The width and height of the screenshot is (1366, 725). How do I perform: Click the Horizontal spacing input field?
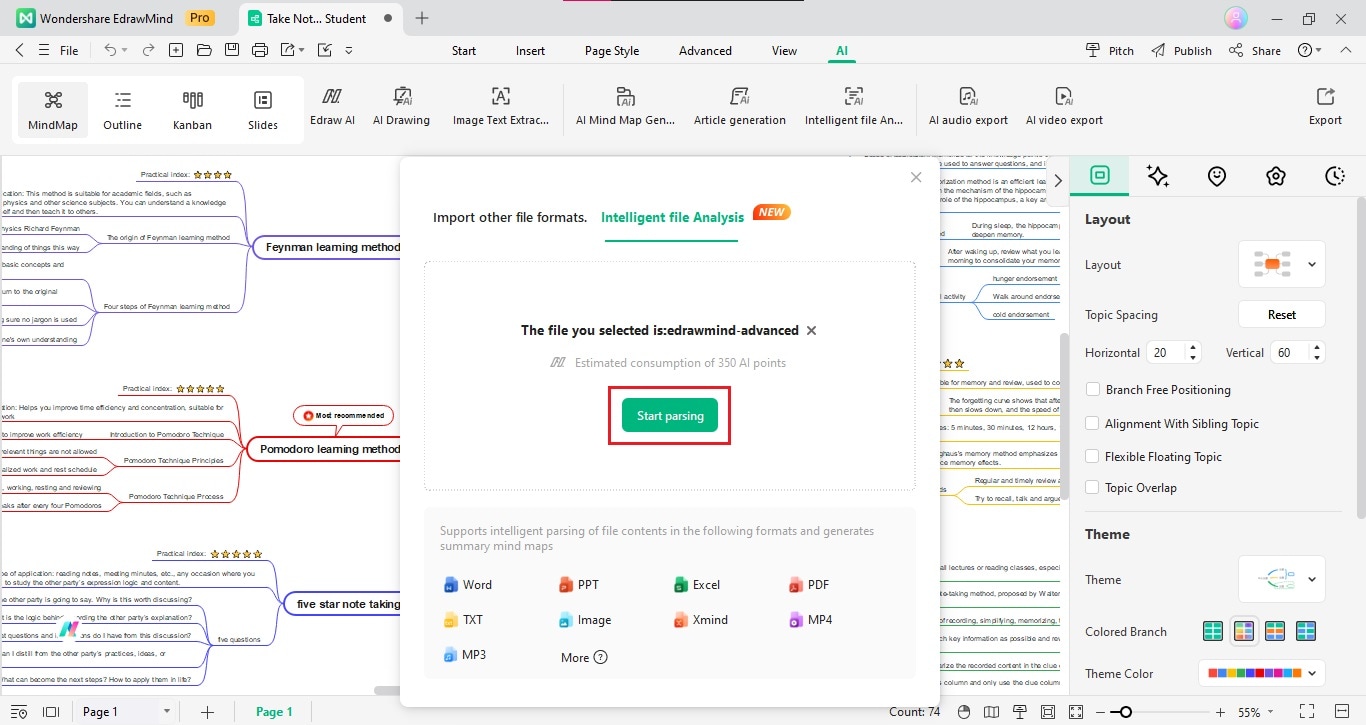[x=1166, y=352]
